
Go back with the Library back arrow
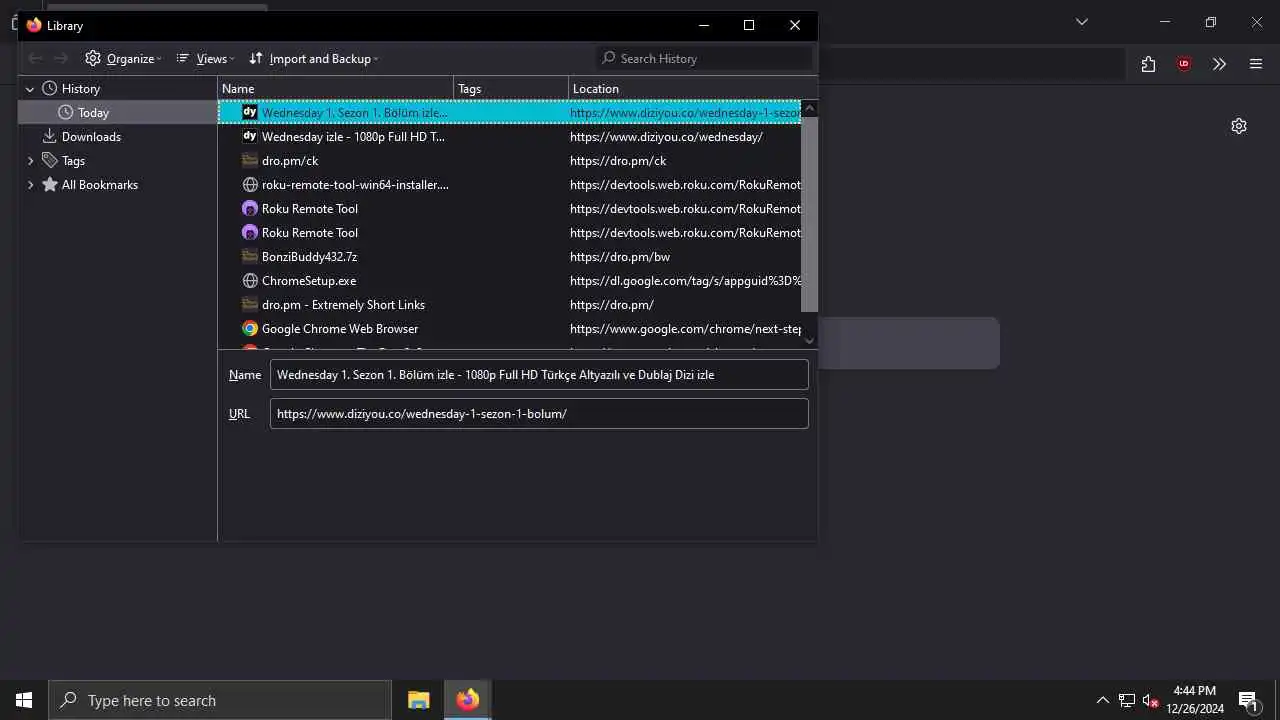click(x=36, y=58)
